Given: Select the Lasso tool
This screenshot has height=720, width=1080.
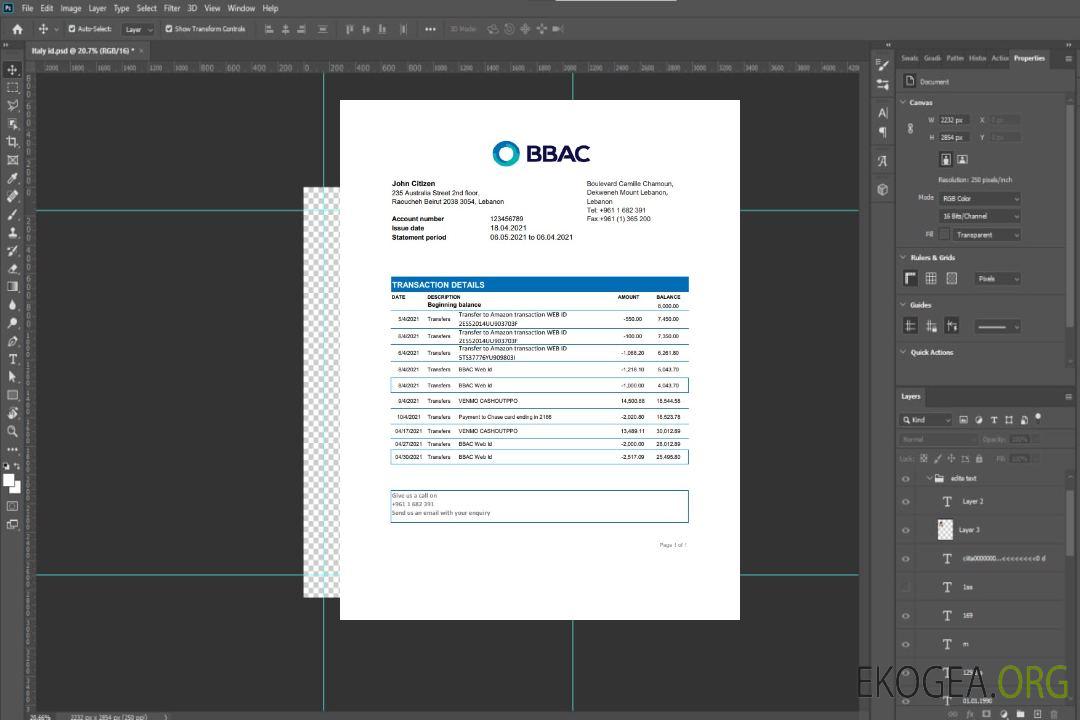Looking at the screenshot, I should 12,105.
